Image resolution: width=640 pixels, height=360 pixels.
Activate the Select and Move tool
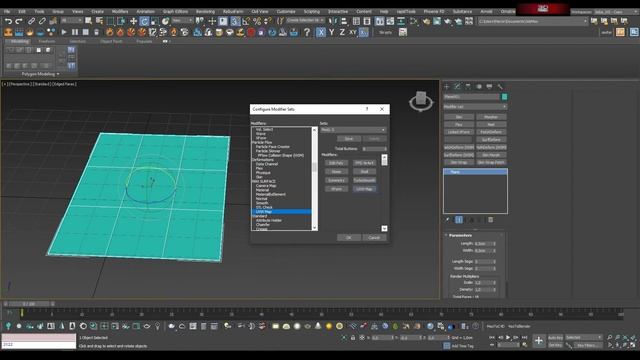click(133, 21)
